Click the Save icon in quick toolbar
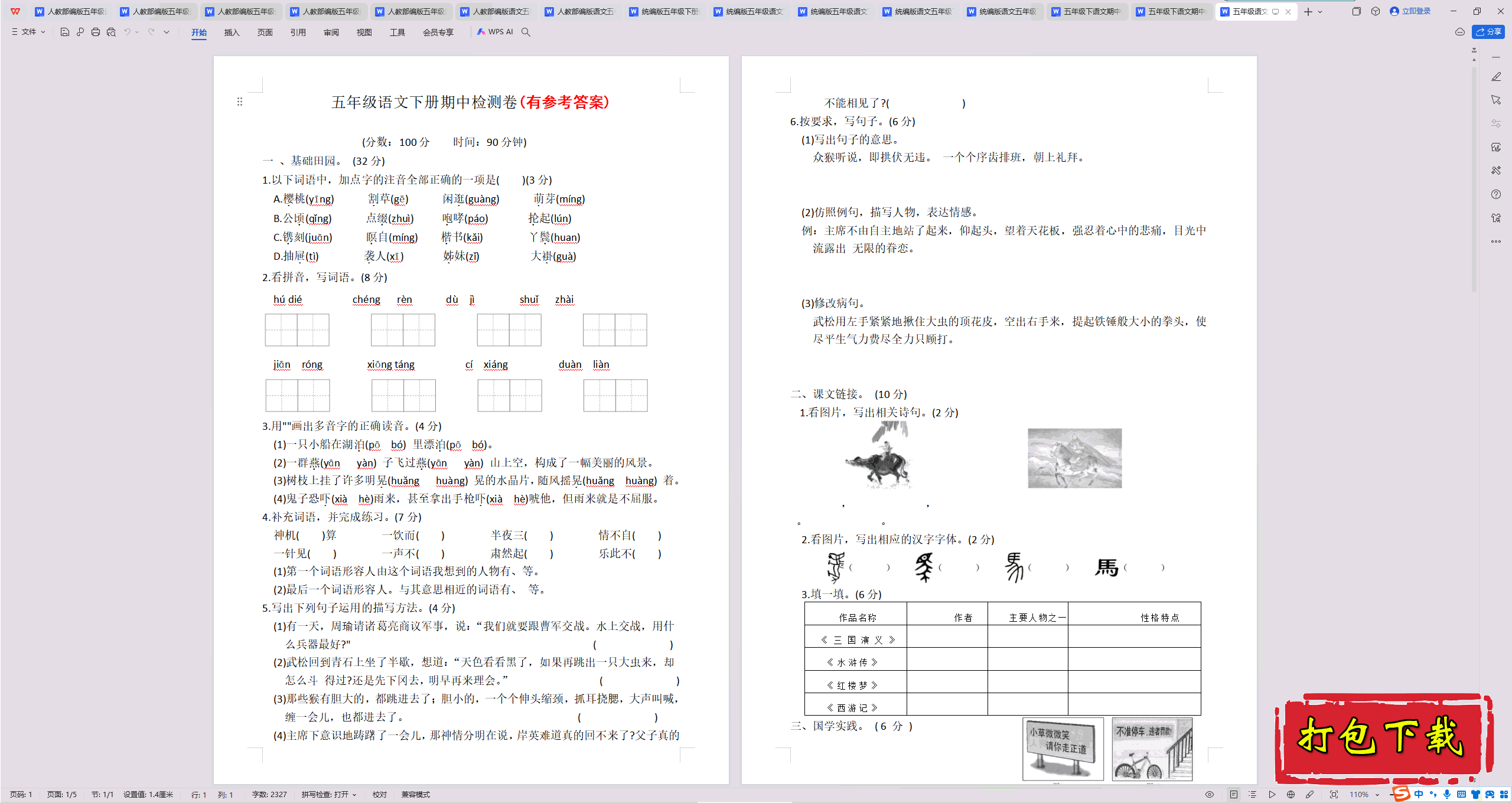Image resolution: width=1512 pixels, height=803 pixels. click(65, 32)
